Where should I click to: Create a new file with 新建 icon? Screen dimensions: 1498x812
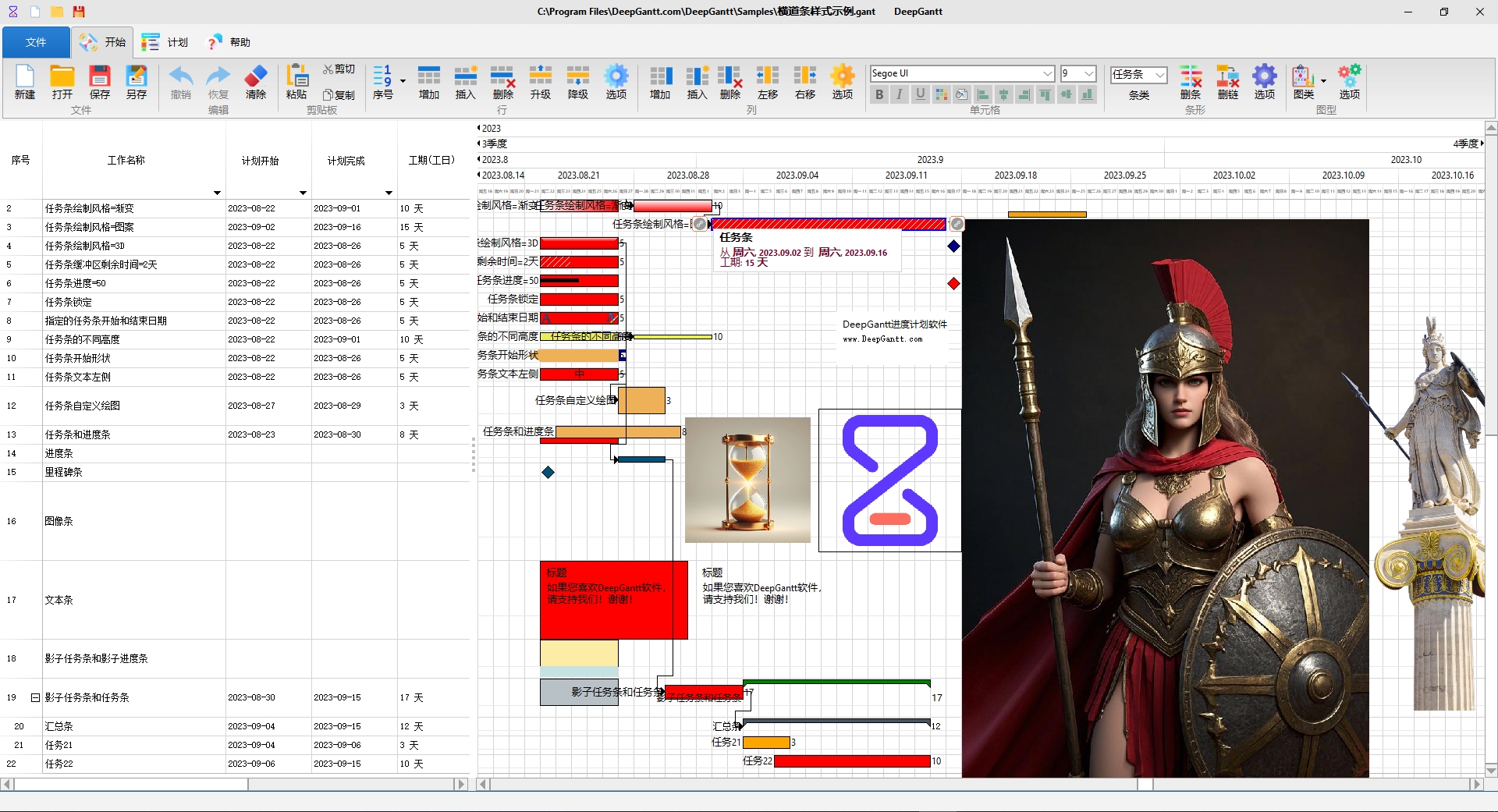coord(23,82)
